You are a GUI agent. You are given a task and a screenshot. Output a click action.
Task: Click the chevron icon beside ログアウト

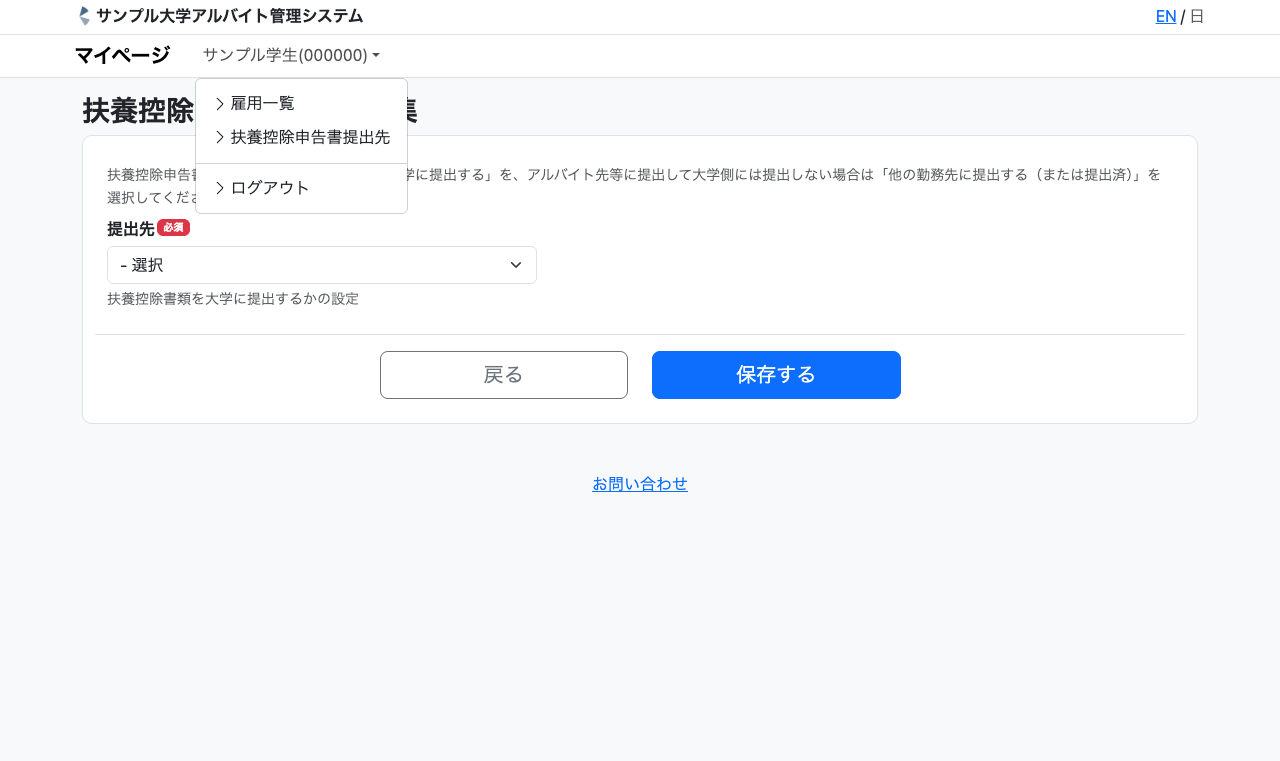[x=220, y=188]
